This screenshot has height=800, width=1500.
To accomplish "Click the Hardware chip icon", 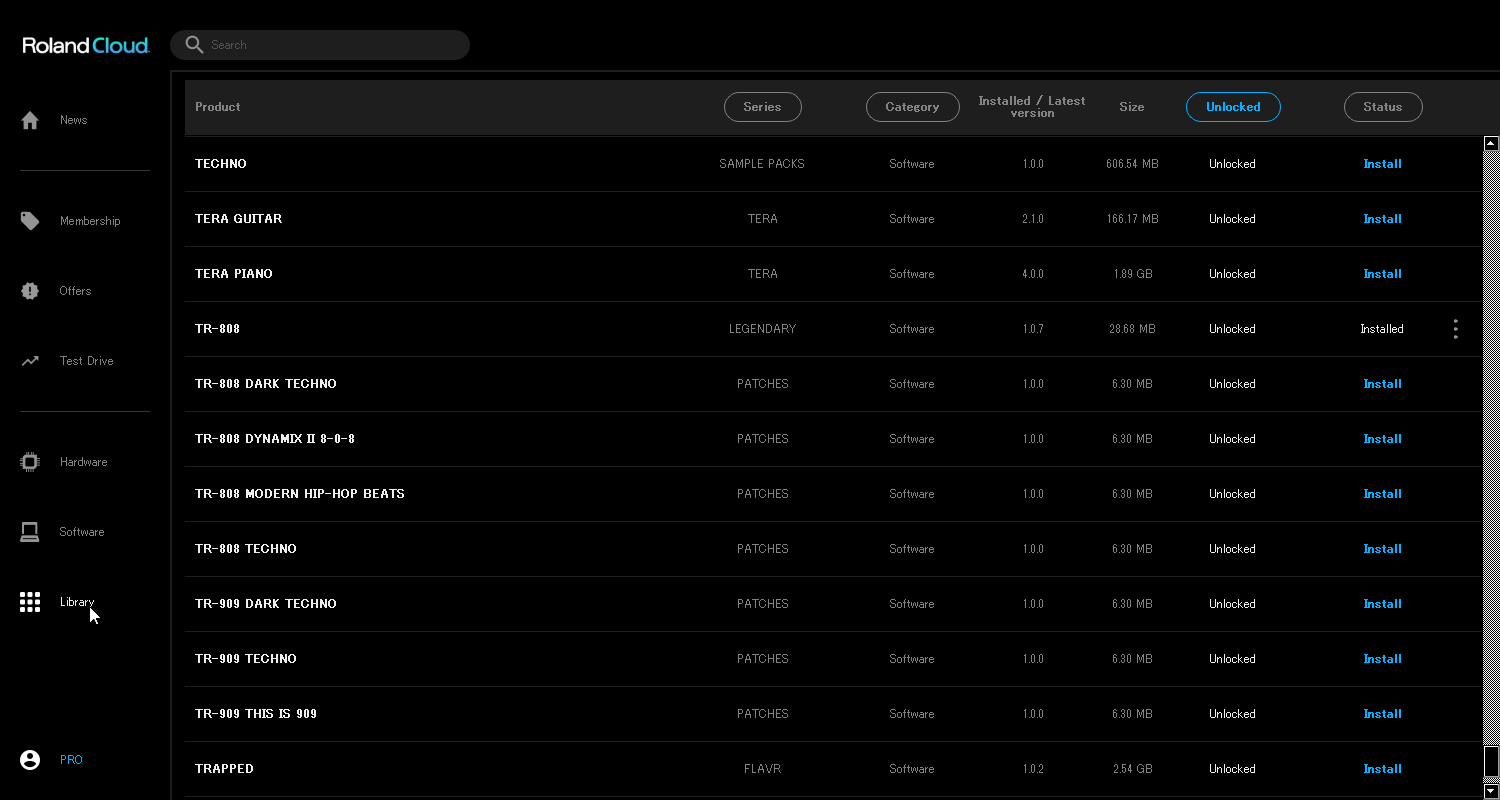I will [30, 462].
